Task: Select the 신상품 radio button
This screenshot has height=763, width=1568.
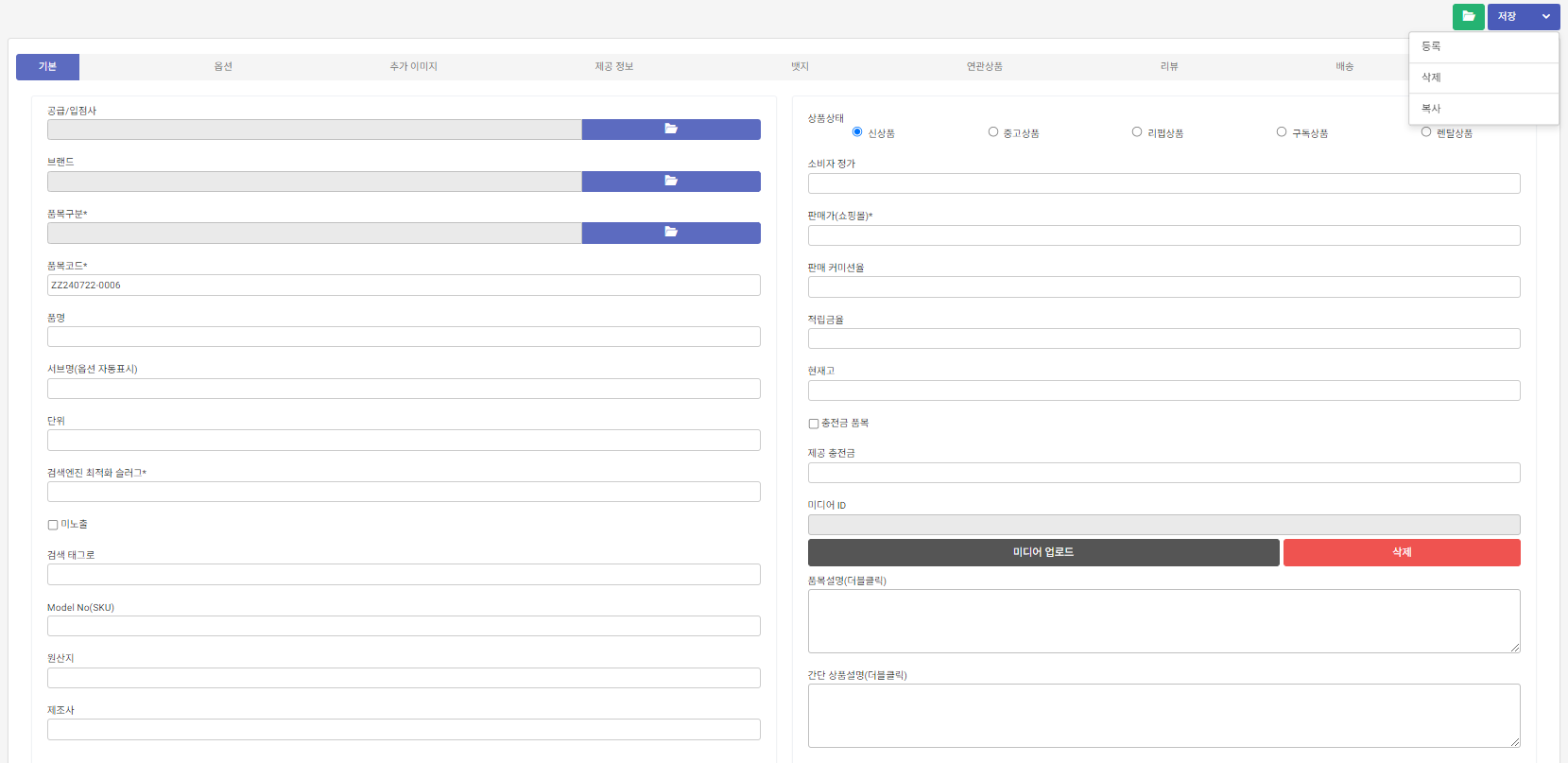Action: pos(857,132)
